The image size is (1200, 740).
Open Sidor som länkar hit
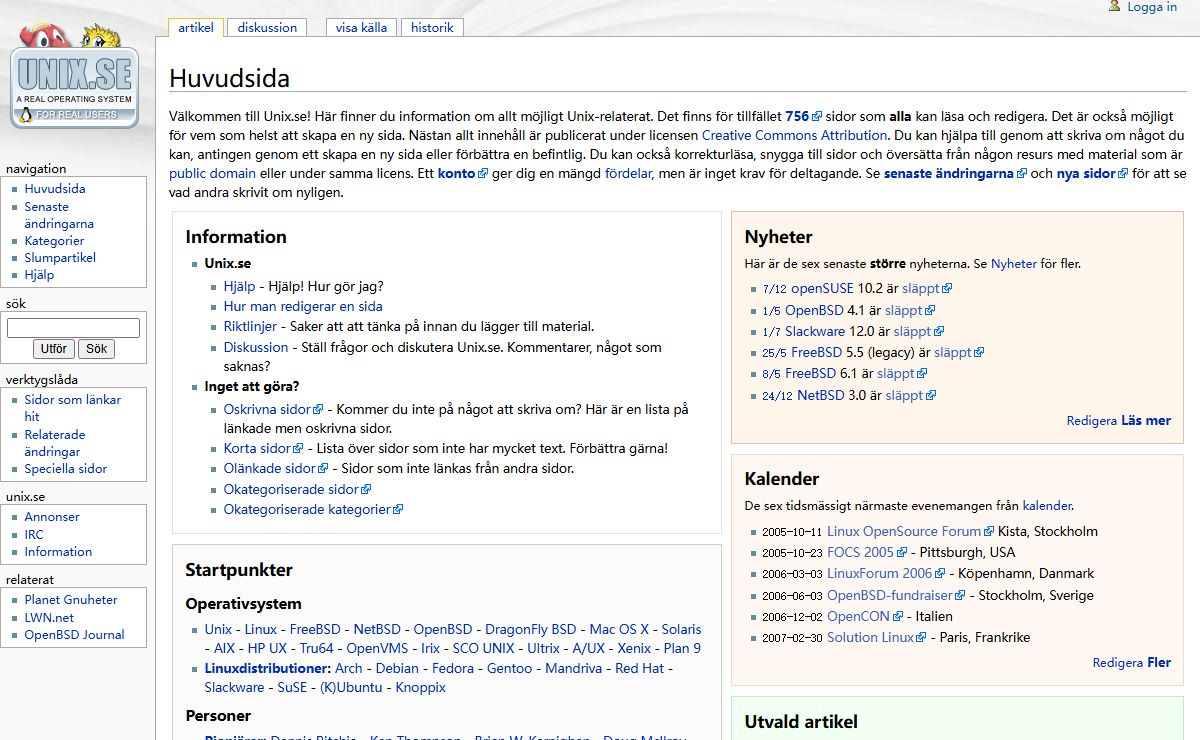click(72, 408)
